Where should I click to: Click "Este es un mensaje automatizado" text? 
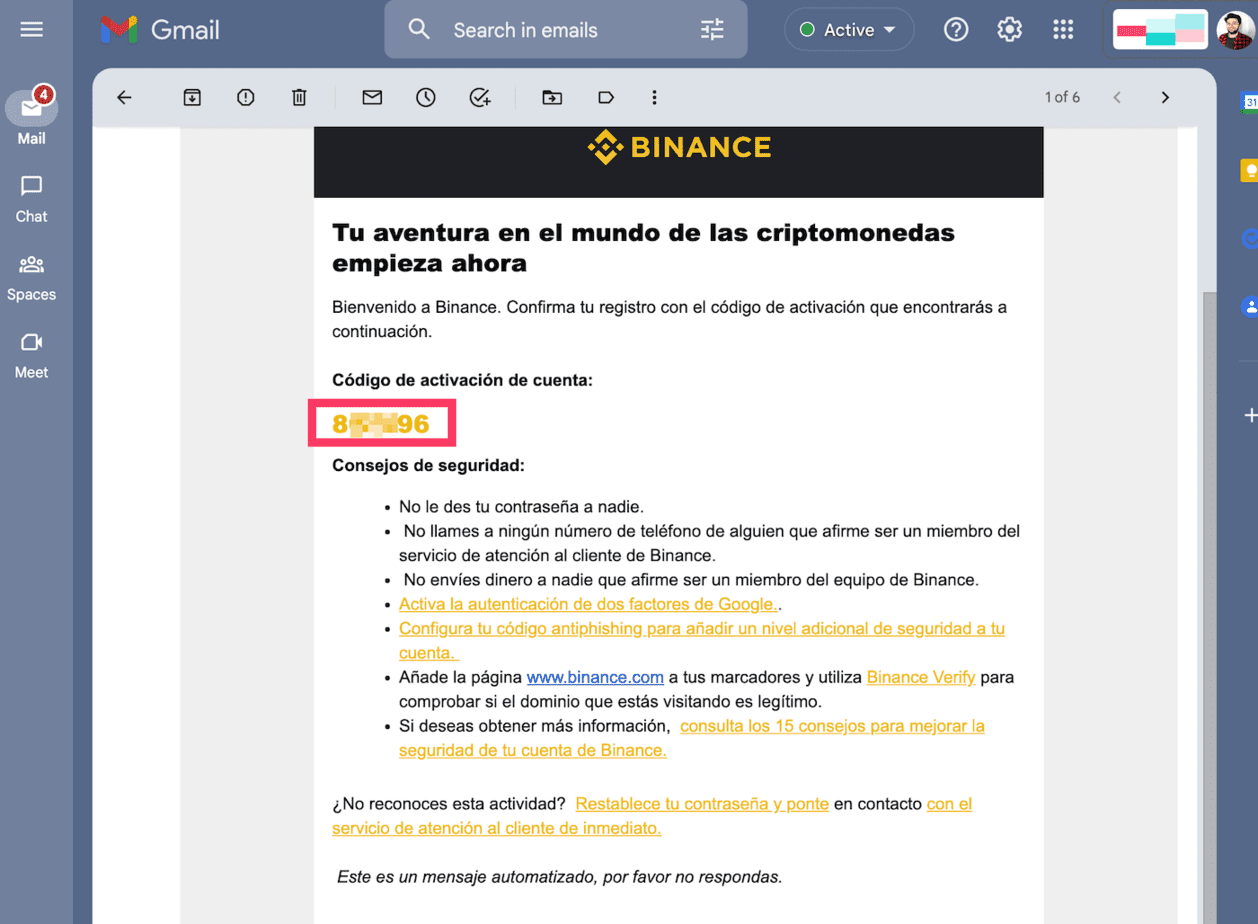click(559, 877)
